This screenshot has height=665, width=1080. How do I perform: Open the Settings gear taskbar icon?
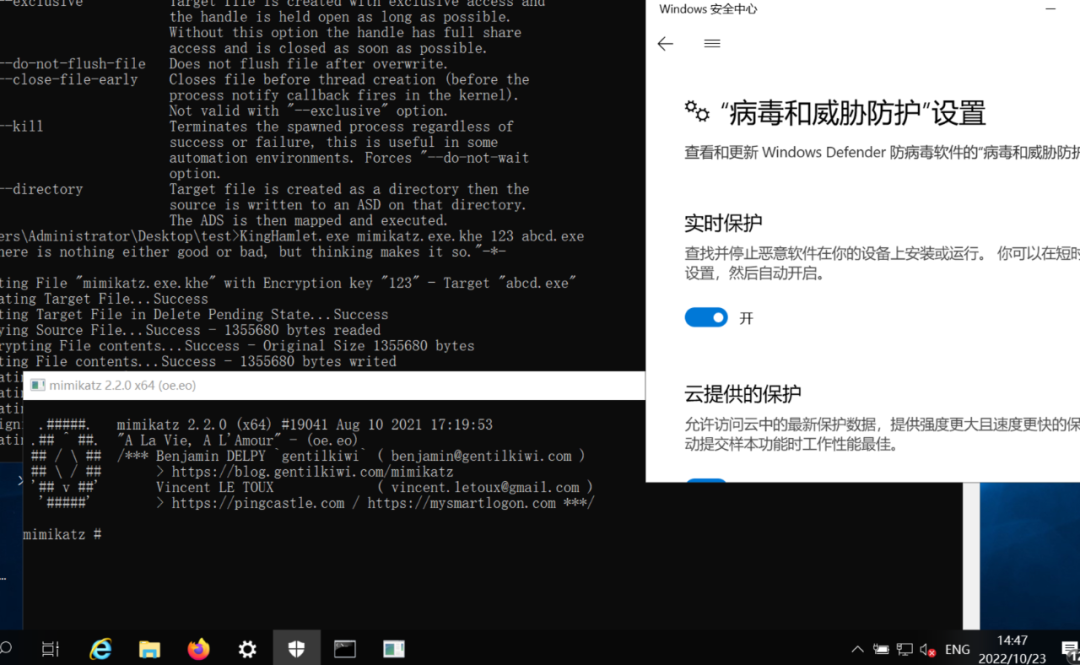pyautogui.click(x=247, y=648)
